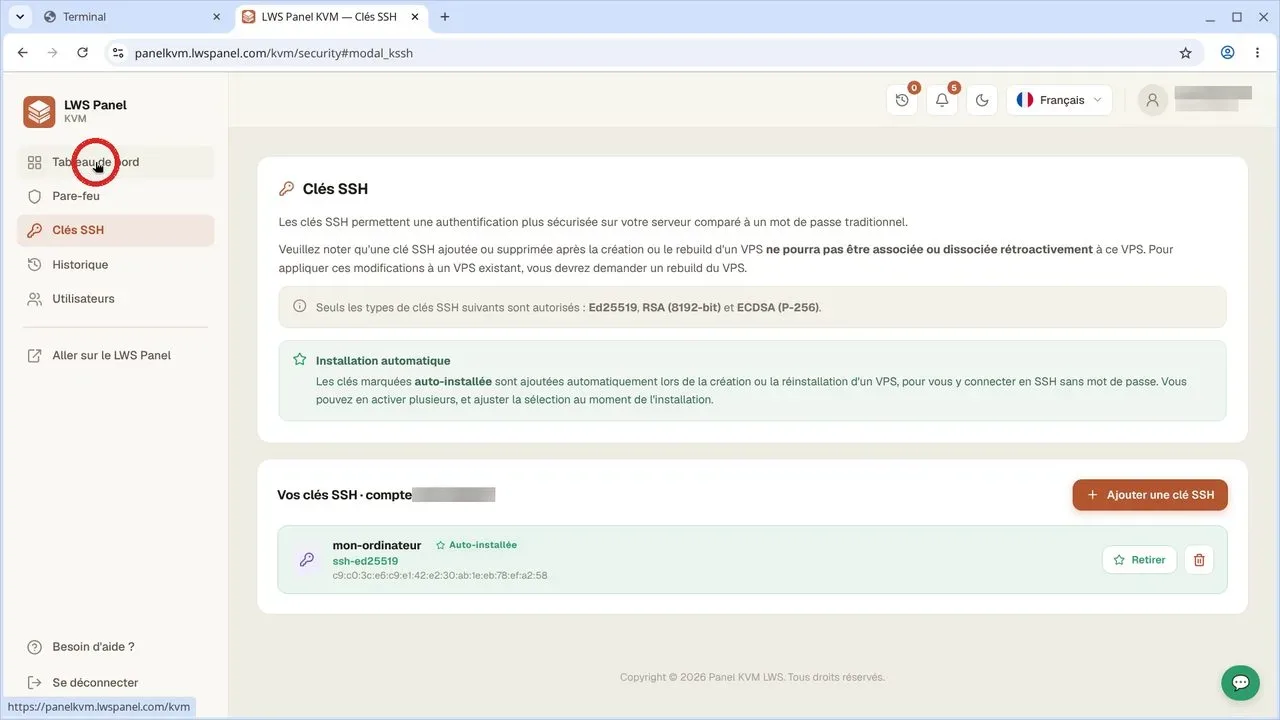Screen dimensions: 1280x720
Task: Reload the current page
Action: coord(83,53)
